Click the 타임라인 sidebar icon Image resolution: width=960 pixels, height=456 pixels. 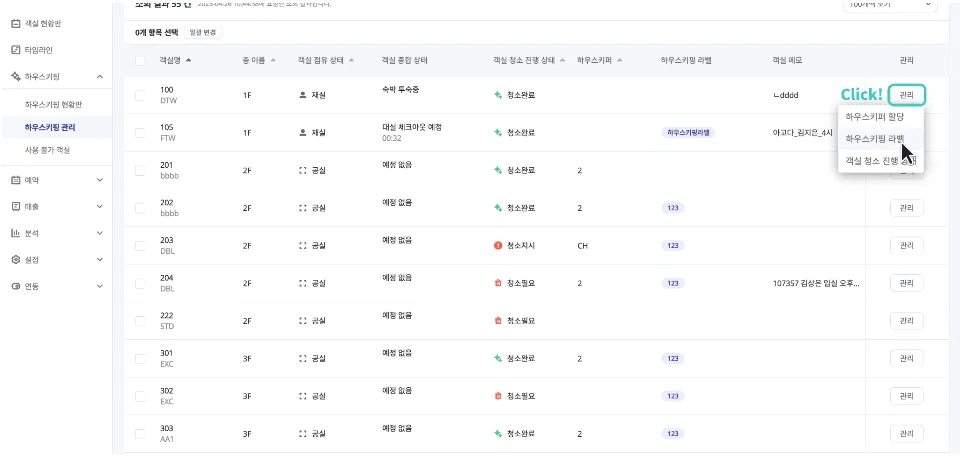(16, 49)
